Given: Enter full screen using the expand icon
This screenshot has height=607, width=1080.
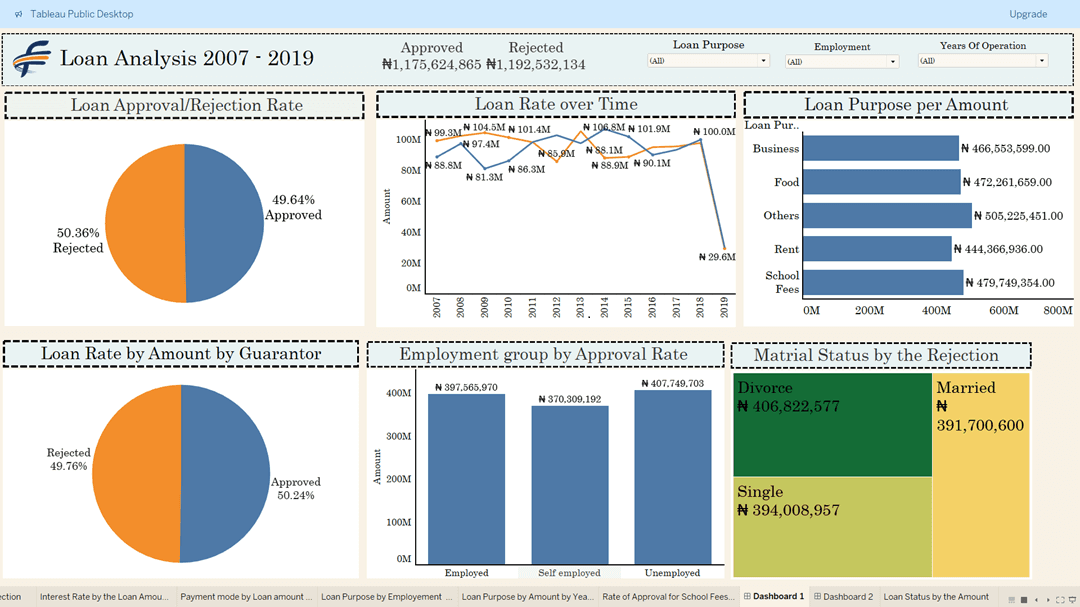Looking at the screenshot, I should (x=1060, y=599).
